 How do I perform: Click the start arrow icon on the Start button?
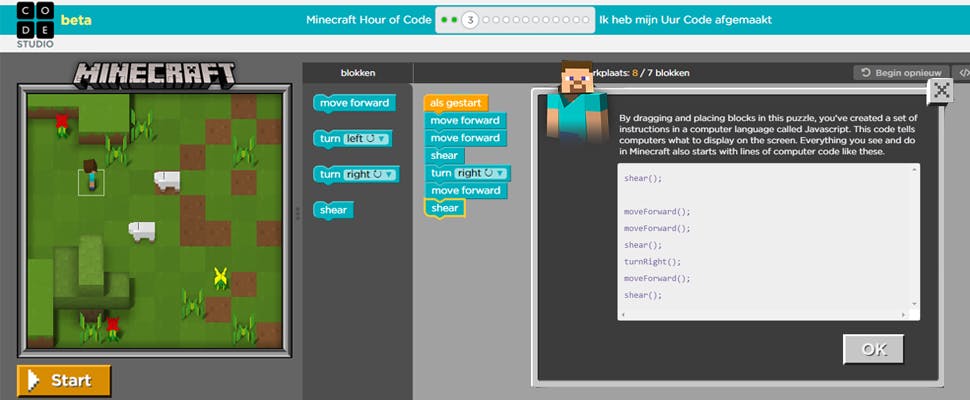click(x=33, y=380)
